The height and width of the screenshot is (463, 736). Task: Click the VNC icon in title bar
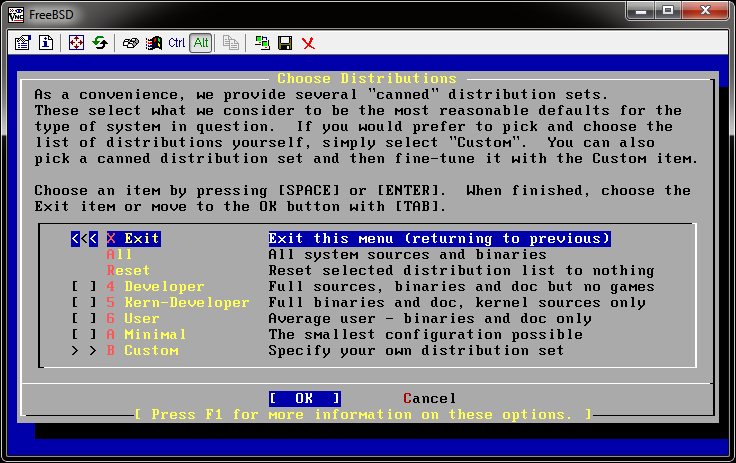16,15
